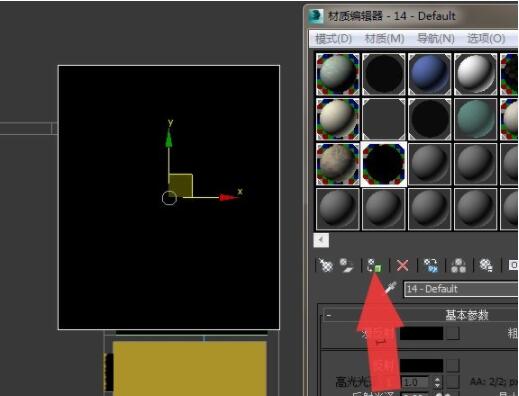The height and width of the screenshot is (396, 519).
Task: Select the empty dark slot in second row
Action: tap(384, 119)
